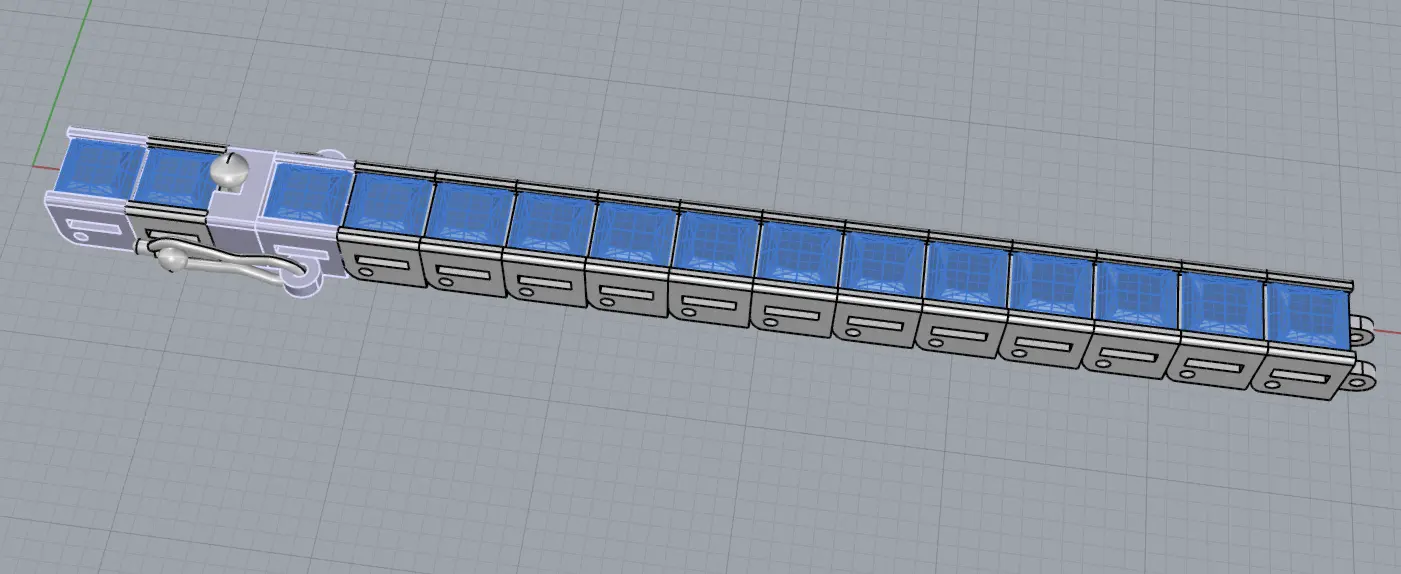Select the rightmost blue gemstone

click(1307, 315)
